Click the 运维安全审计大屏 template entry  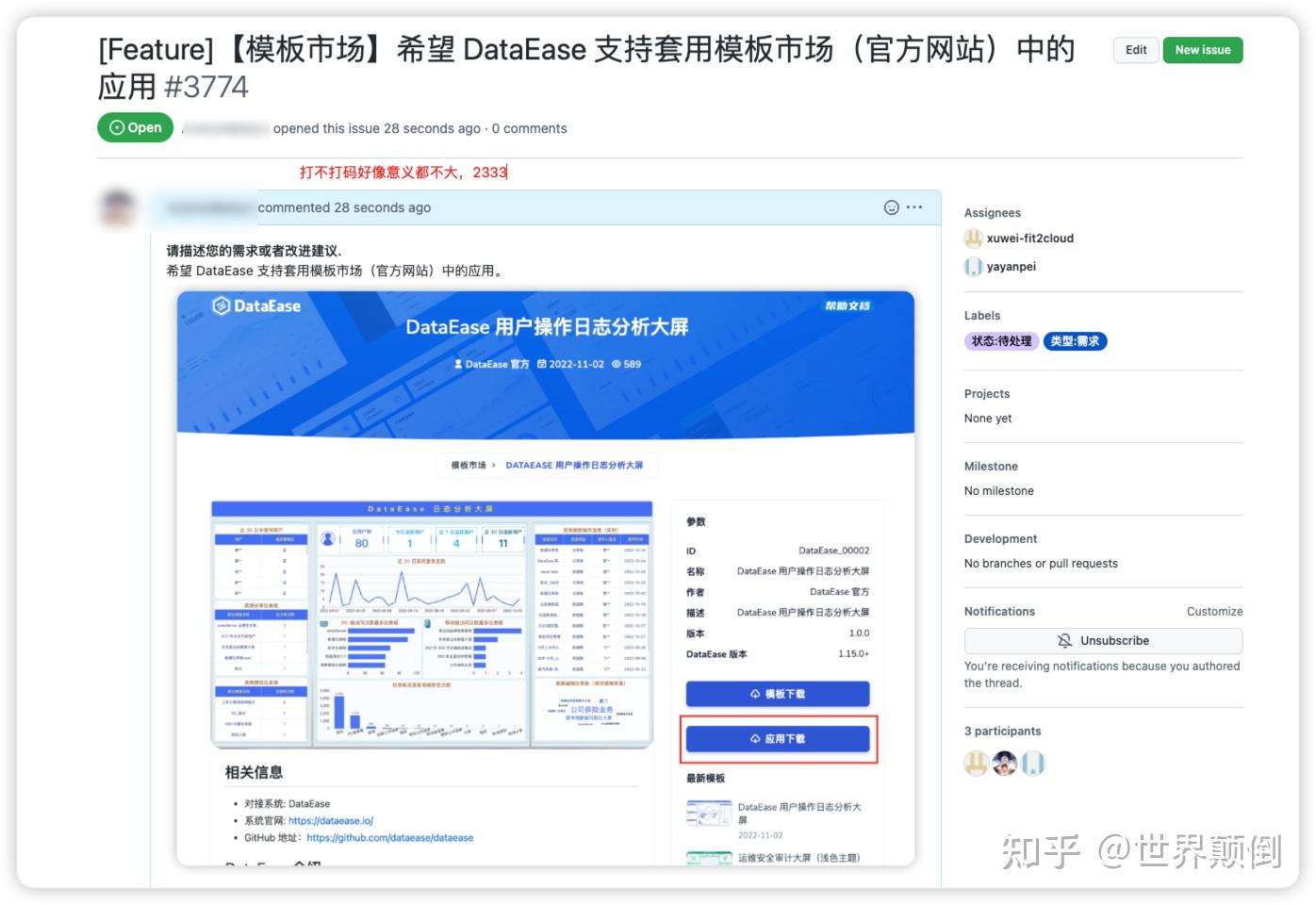pyautogui.click(x=798, y=858)
